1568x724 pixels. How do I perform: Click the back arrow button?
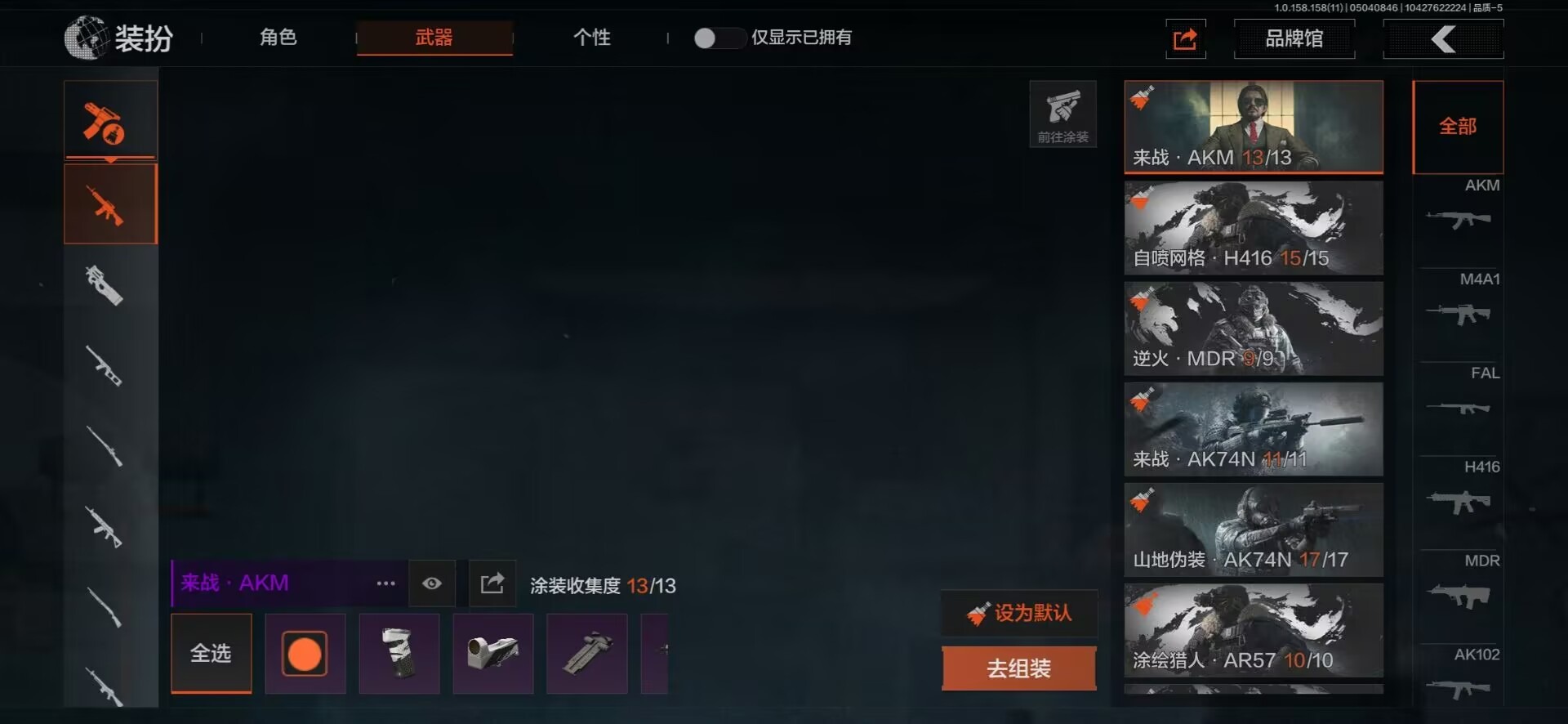1443,38
